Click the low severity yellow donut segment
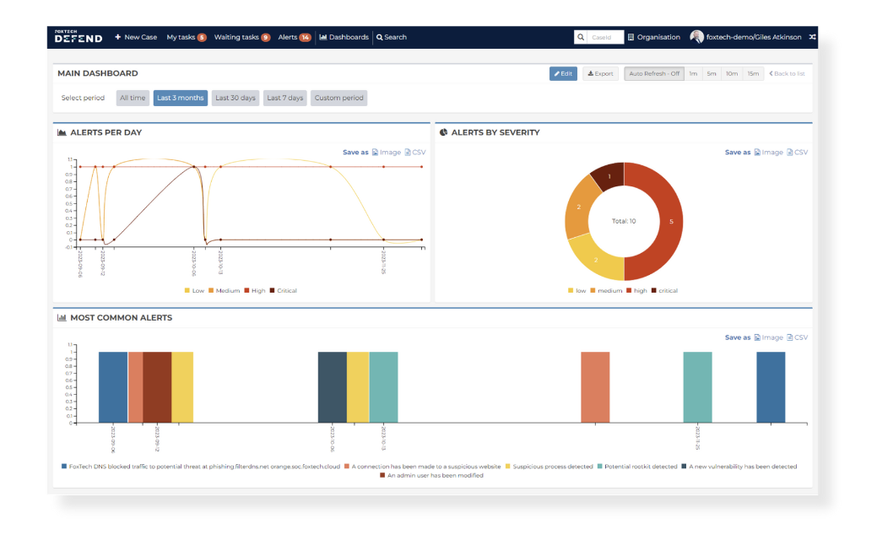Viewport: 877px width, 539px height. coord(595,259)
